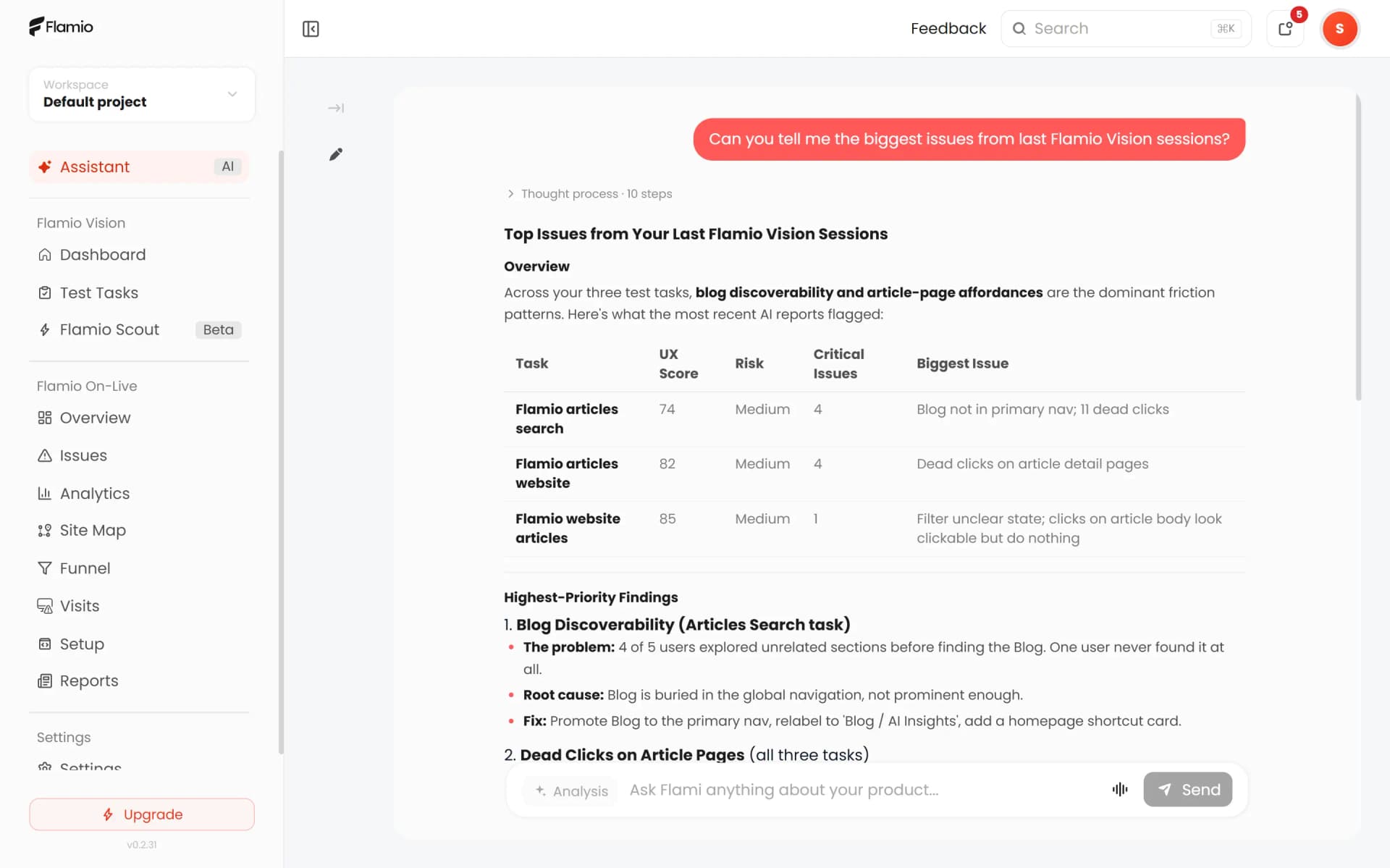Click 'Dead clicks on article detail pages'
The width and height of the screenshot is (1390, 868).
point(1032,463)
